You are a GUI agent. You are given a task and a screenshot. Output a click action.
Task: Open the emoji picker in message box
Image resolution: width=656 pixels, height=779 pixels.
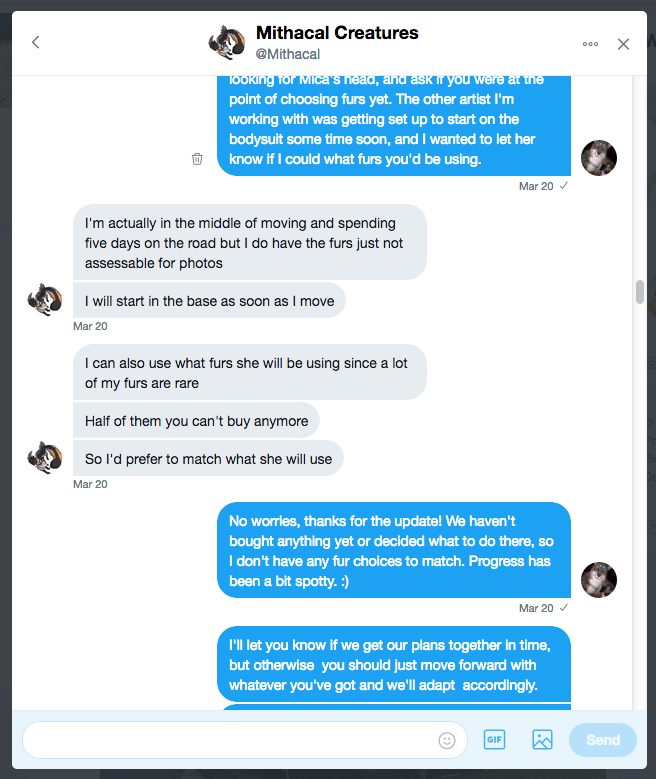447,740
